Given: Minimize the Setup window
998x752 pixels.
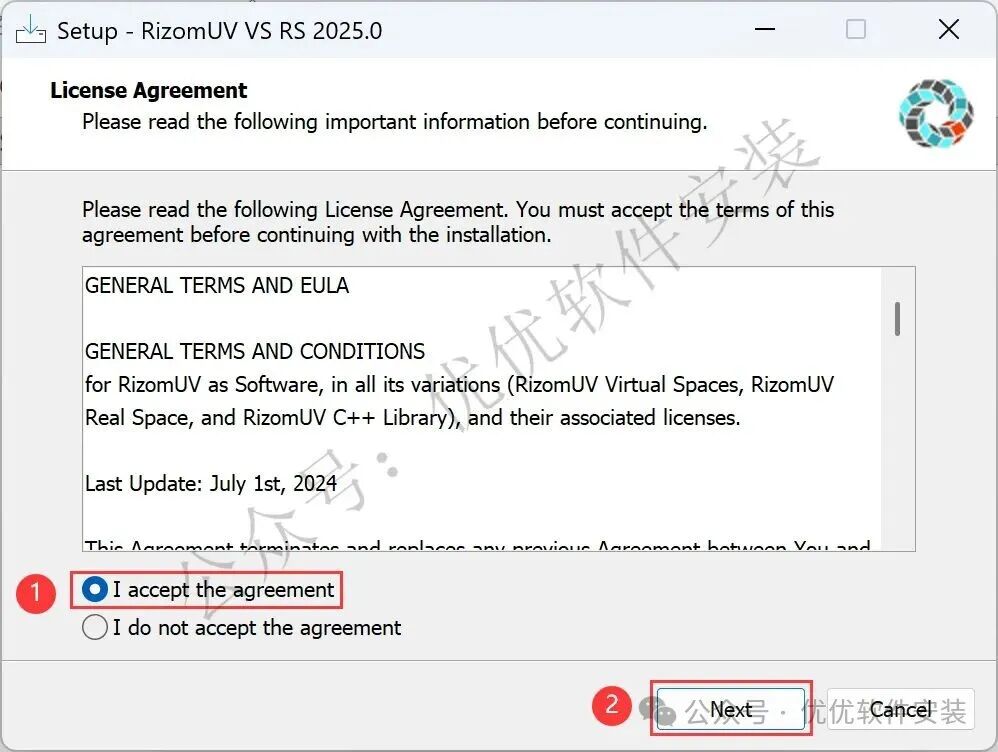Looking at the screenshot, I should [765, 29].
